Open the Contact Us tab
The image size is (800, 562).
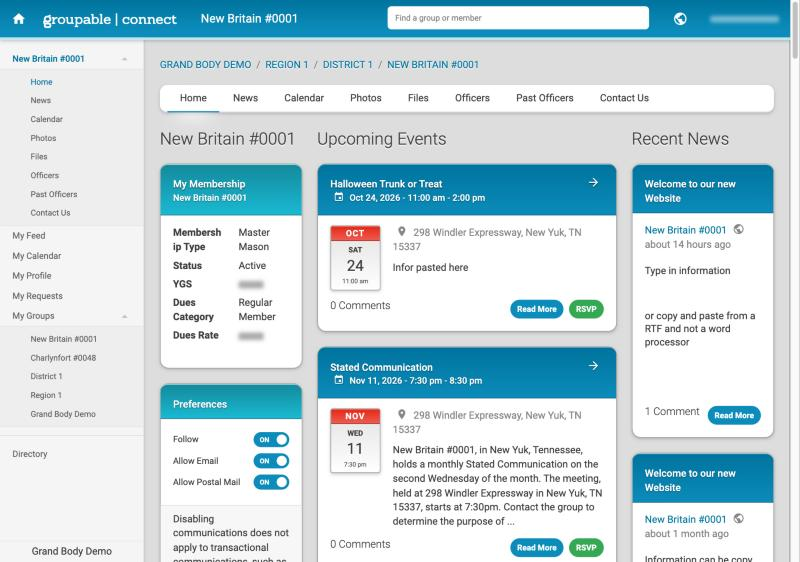point(624,98)
